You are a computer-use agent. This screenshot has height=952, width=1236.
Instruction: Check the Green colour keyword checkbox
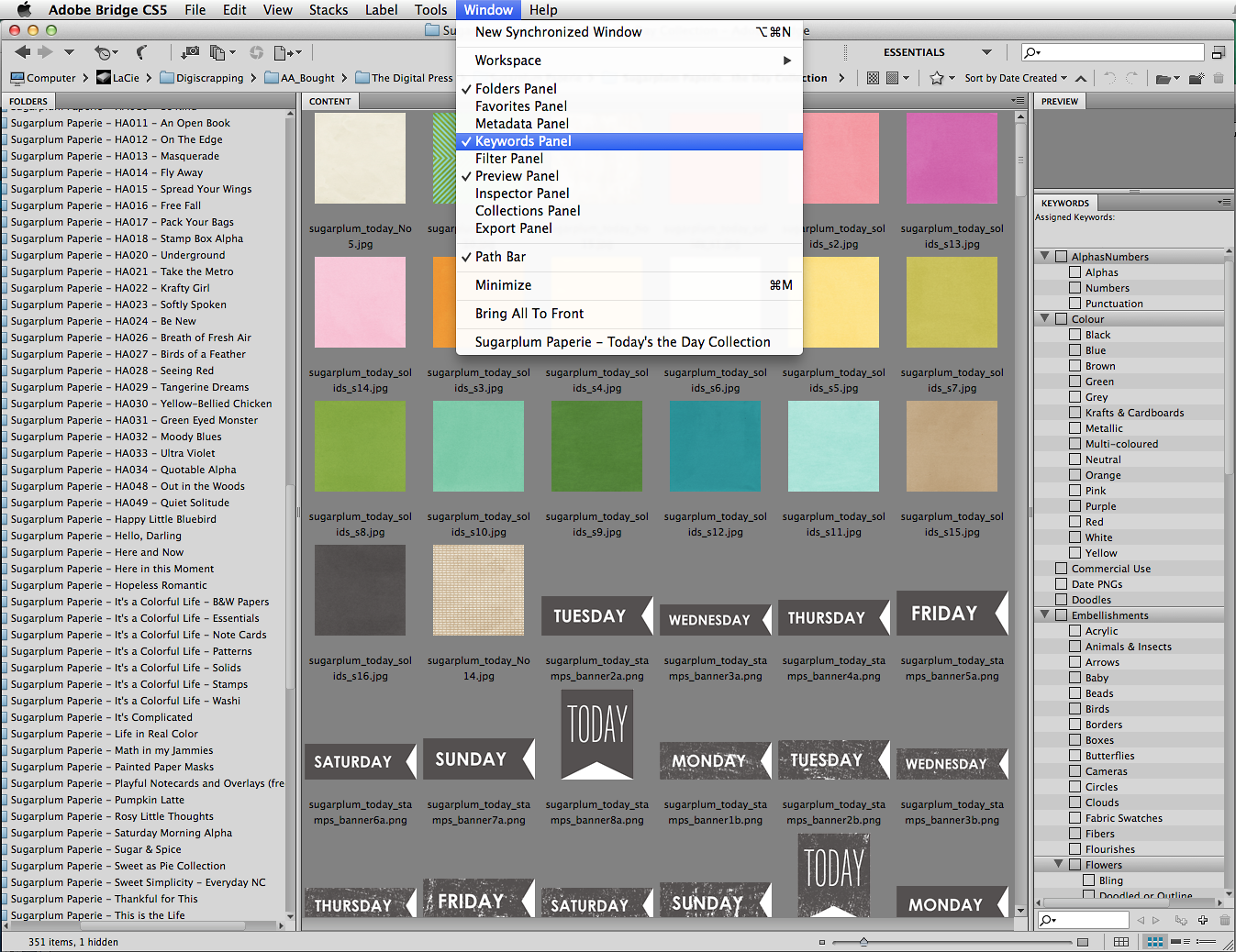click(x=1075, y=382)
